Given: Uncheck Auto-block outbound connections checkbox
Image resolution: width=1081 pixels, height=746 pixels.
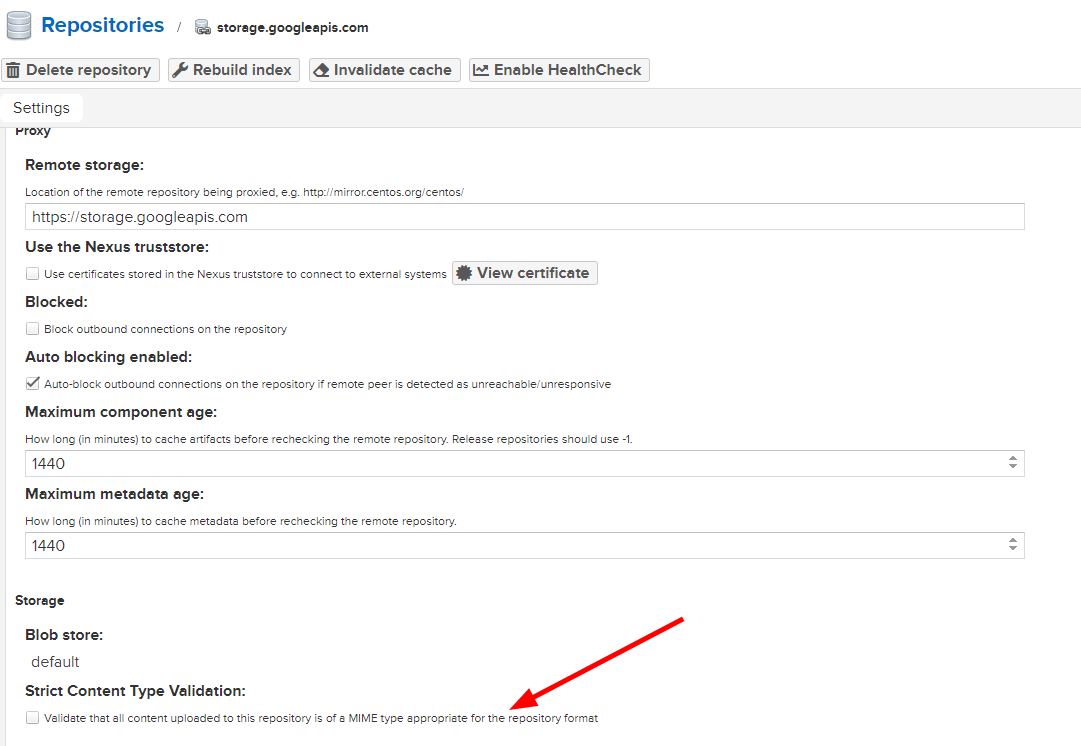Looking at the screenshot, I should click(32, 383).
